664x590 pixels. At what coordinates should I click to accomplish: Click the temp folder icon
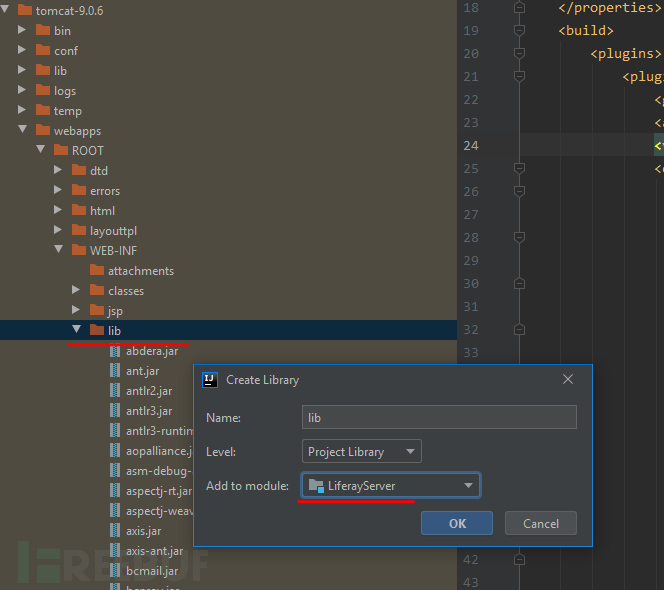(x=43, y=110)
